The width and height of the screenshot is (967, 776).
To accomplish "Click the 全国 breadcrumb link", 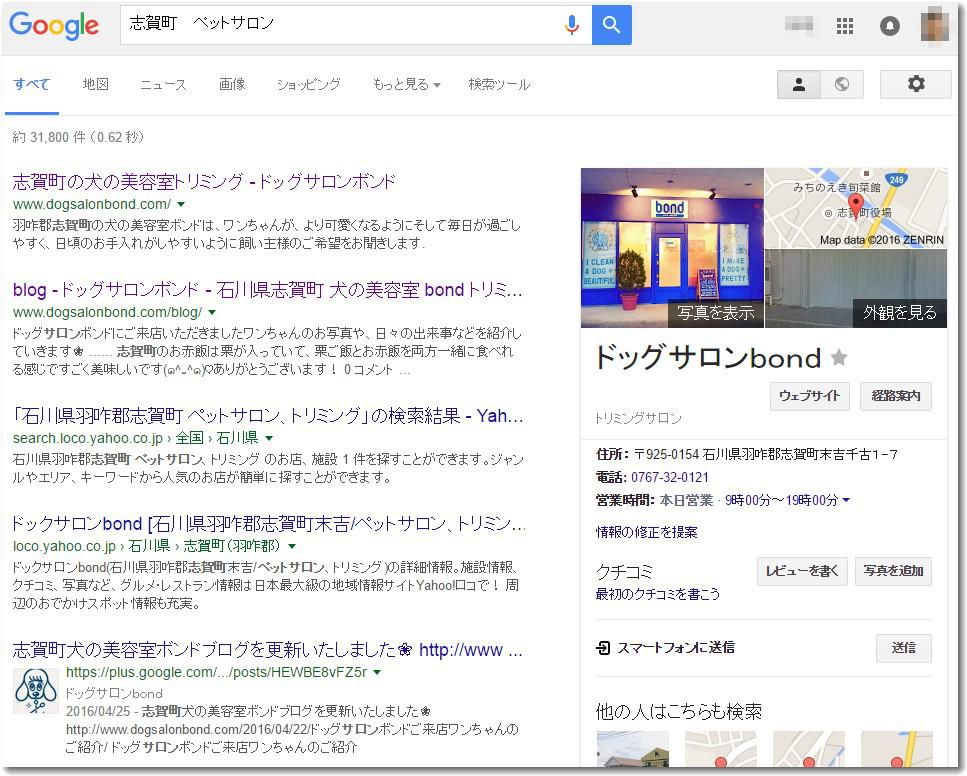I will point(189,438).
